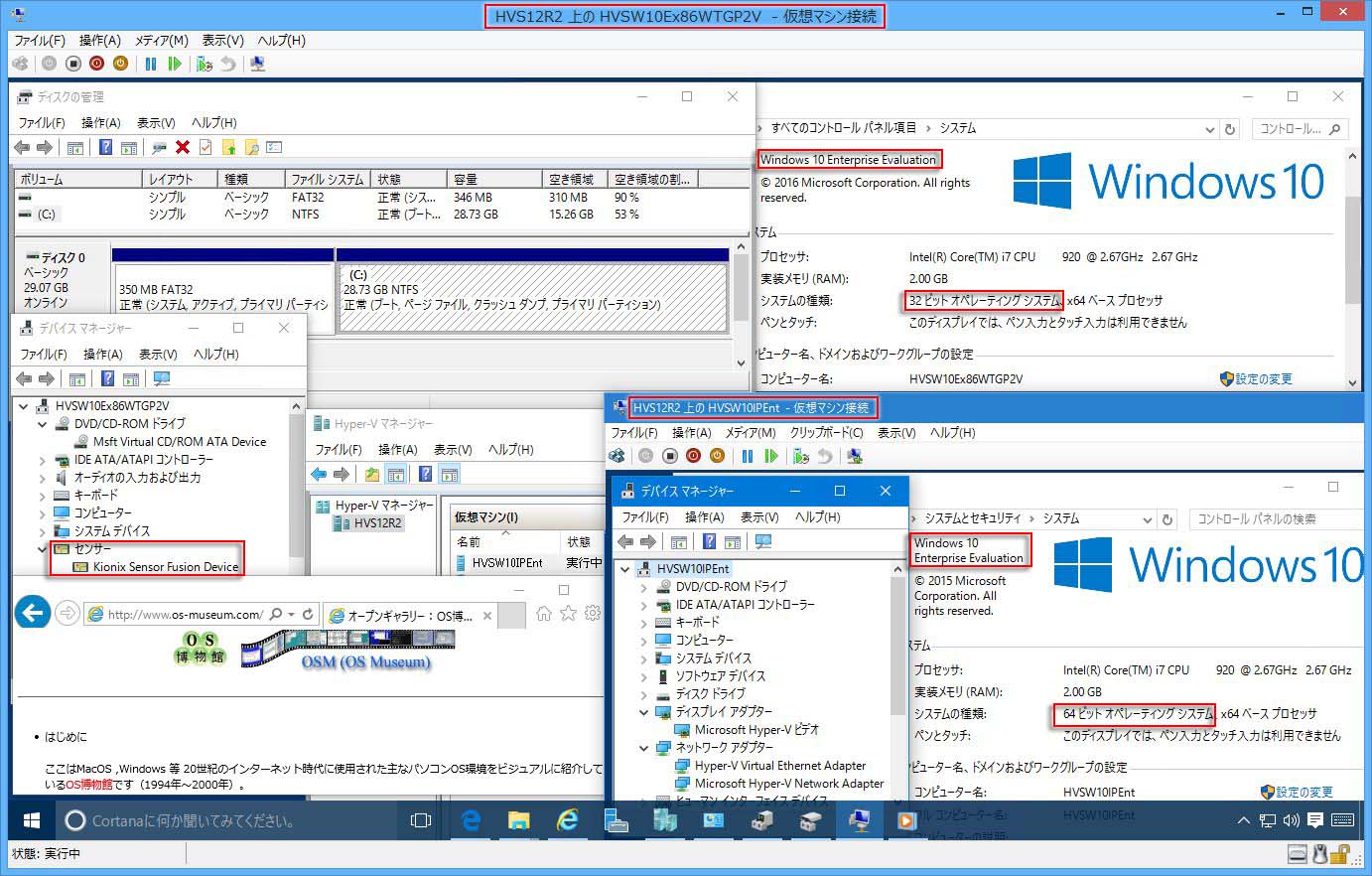Select HVSW10IPEnt in virtual machine list
The image size is (1372, 876).
pos(507,562)
